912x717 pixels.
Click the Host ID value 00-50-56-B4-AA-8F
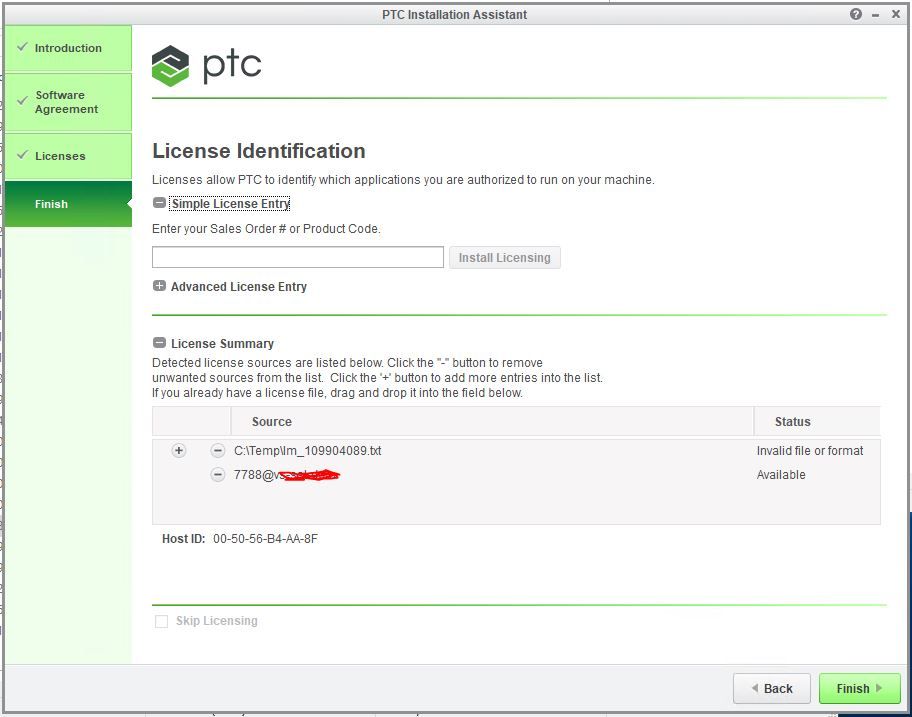pos(265,538)
